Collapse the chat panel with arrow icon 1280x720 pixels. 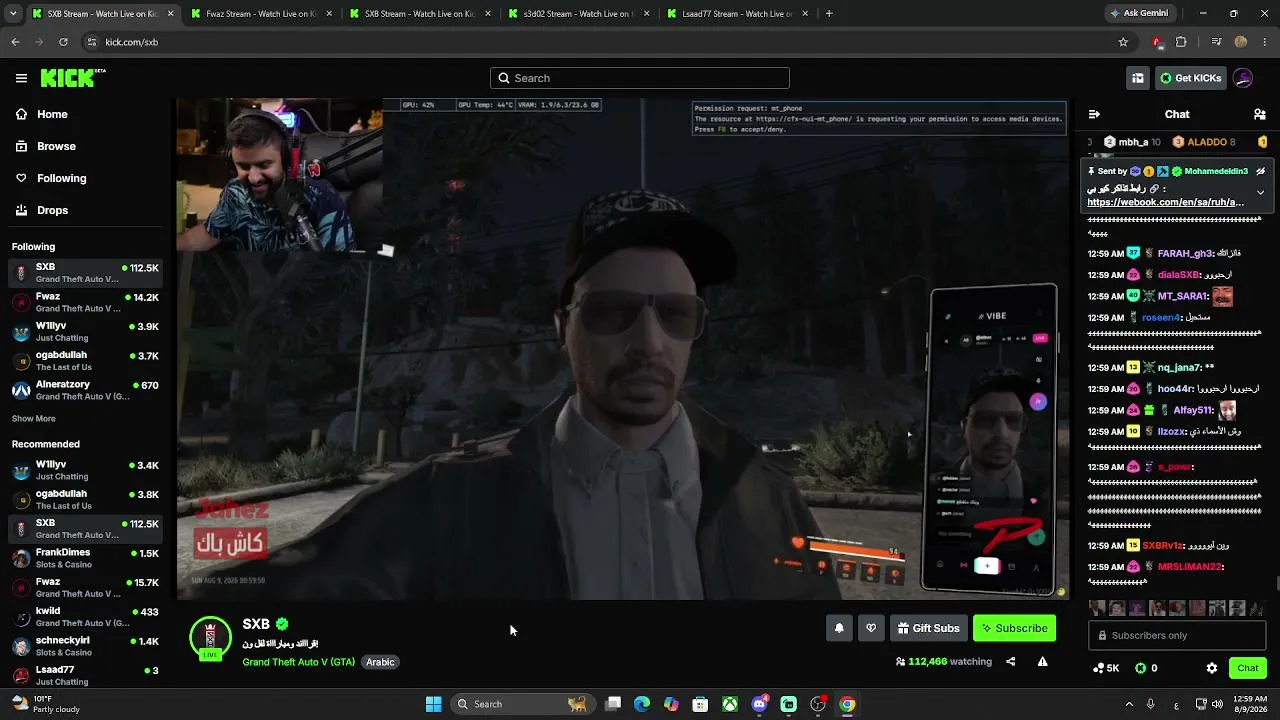coord(1094,114)
